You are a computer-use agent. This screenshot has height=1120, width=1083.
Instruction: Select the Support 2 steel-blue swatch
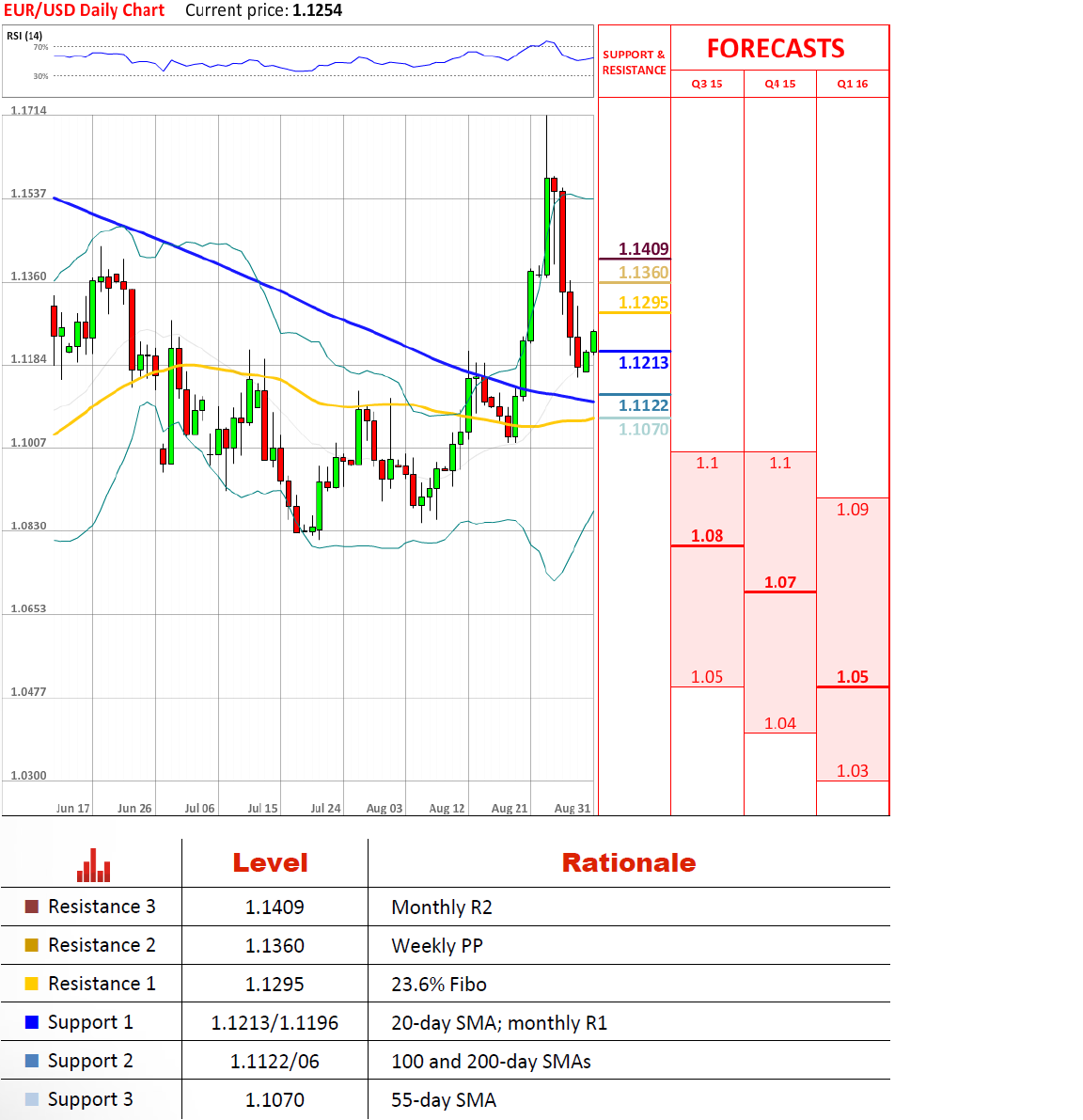pyautogui.click(x=31, y=1061)
